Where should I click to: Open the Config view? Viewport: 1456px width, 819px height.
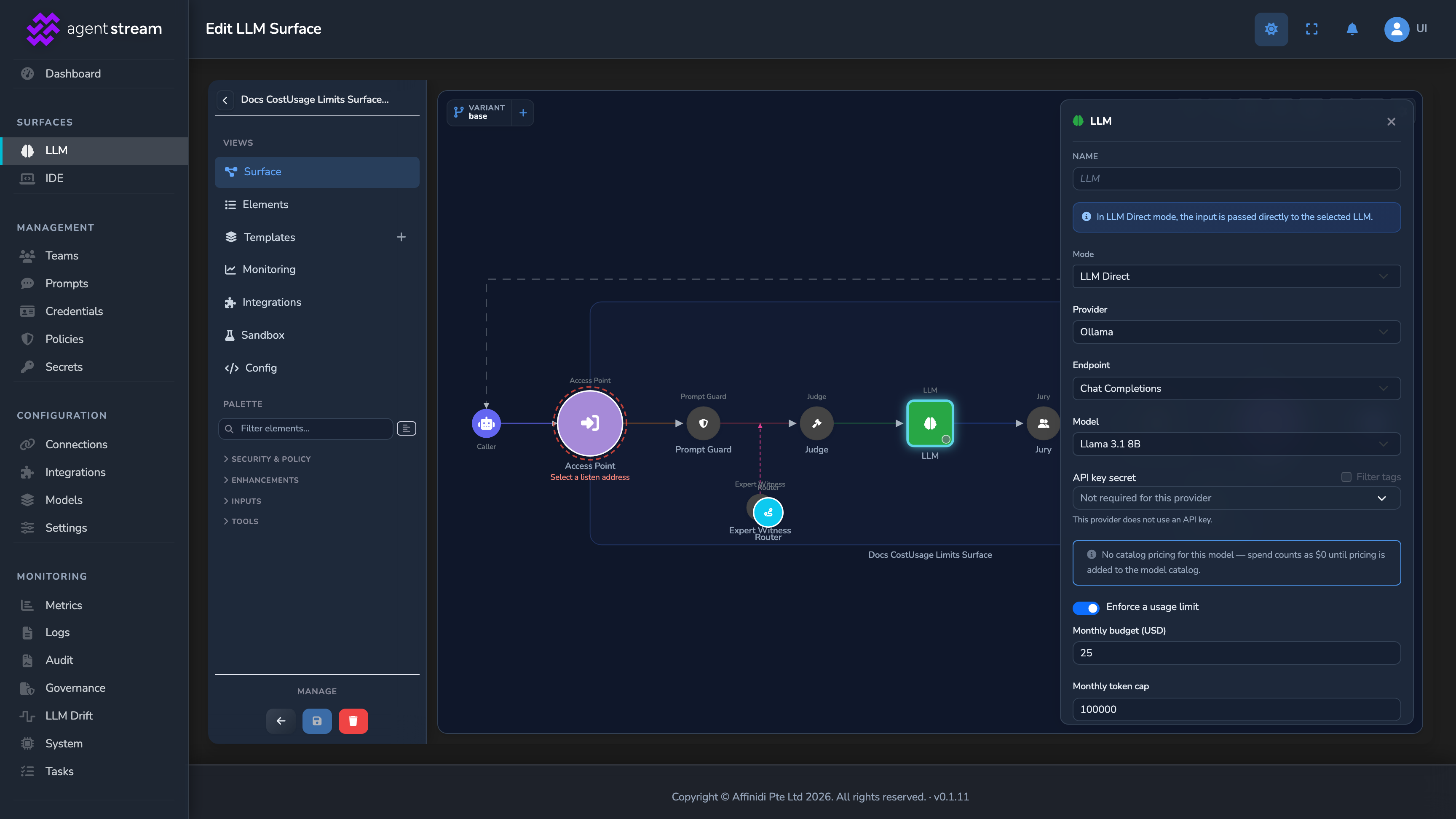pos(316,368)
